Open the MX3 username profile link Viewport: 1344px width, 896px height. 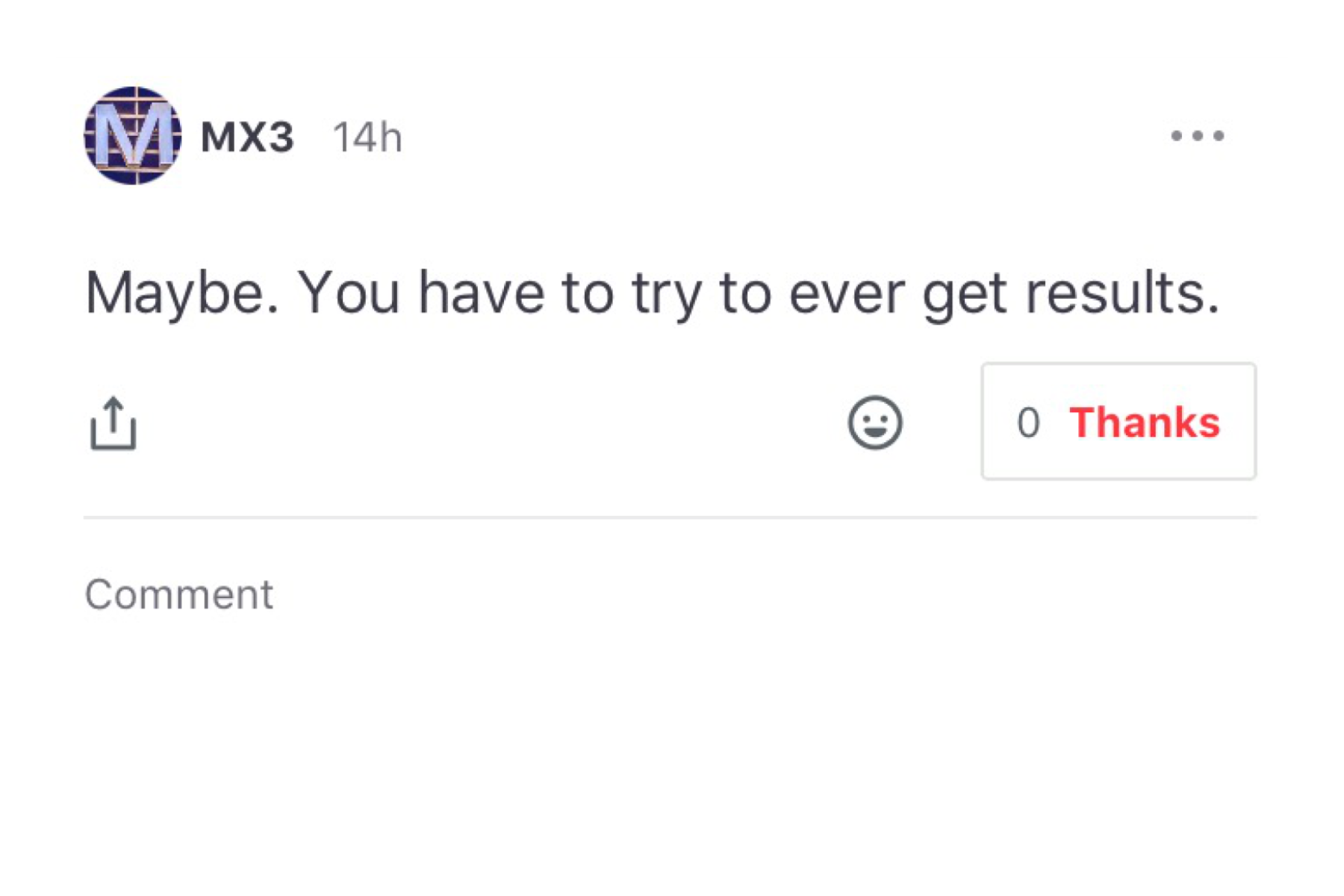247,137
